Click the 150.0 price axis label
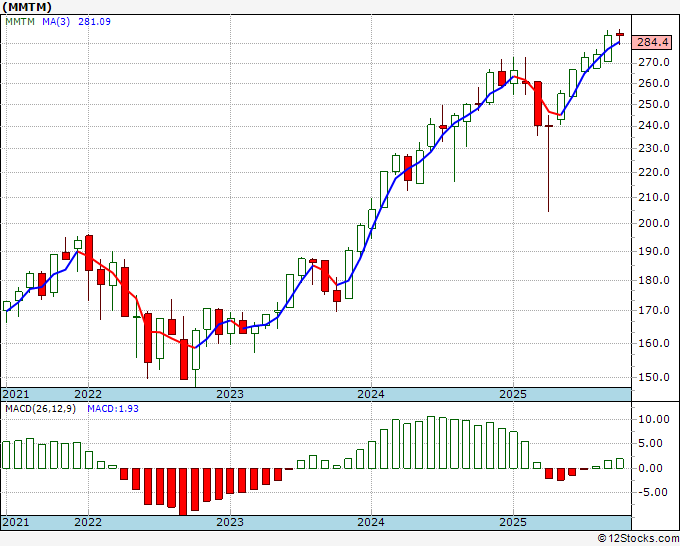The height and width of the screenshot is (546, 680). point(654,377)
